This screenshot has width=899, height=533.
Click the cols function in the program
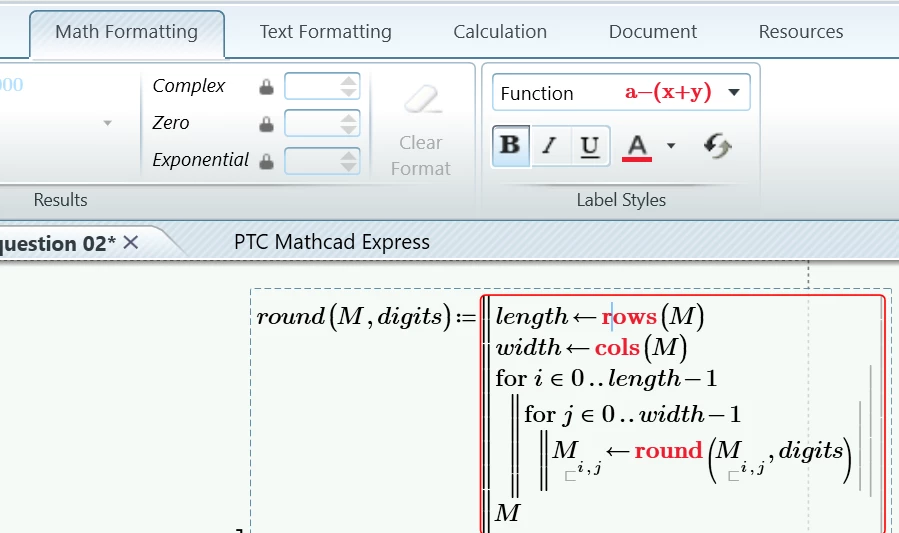617,347
